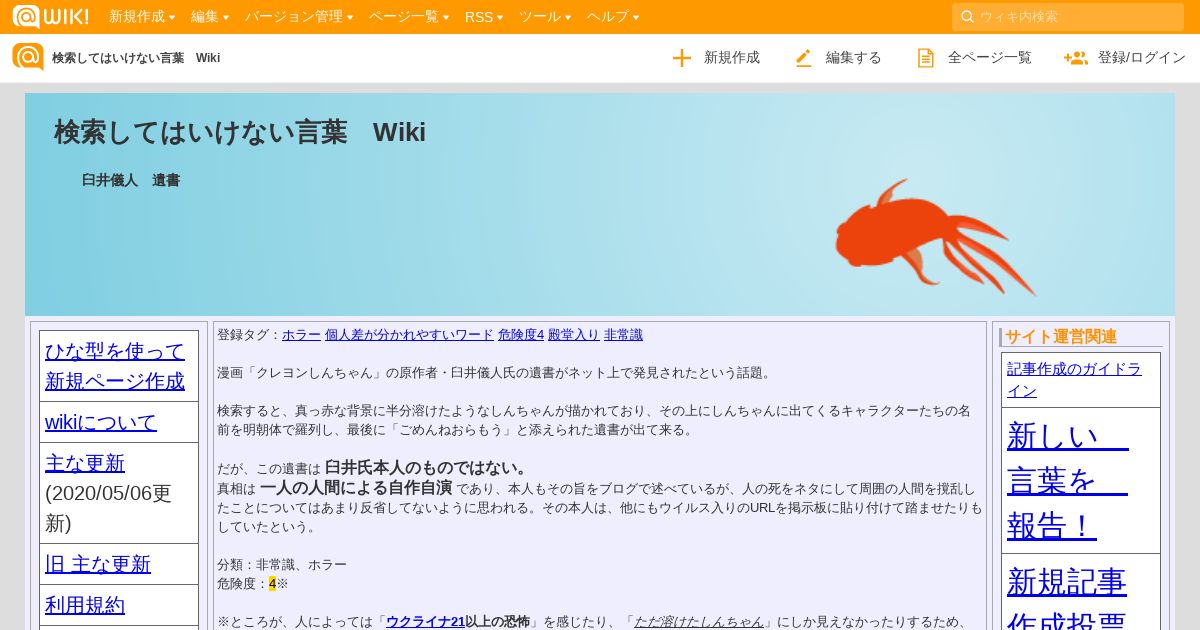
Task: Open 旧 主な更新 sidebar link
Action: (98, 564)
